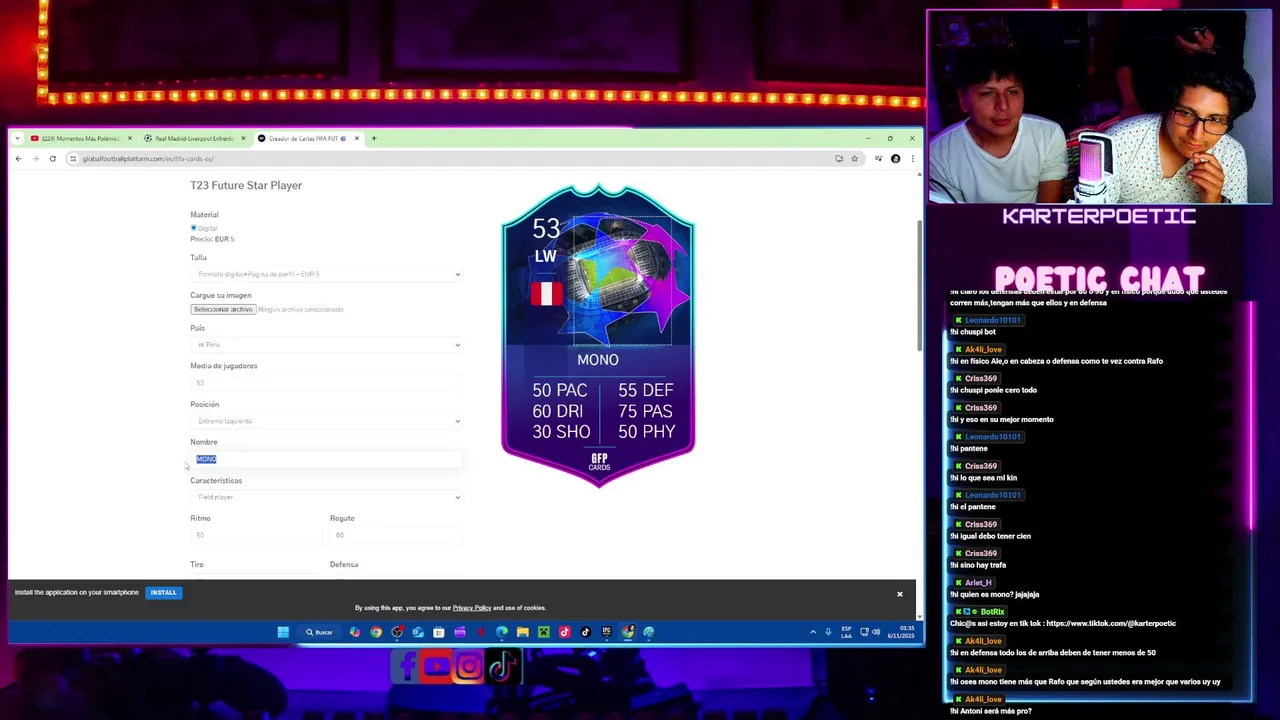Click the ESP LAA language indicator
The image size is (1280, 720).
click(x=846, y=632)
